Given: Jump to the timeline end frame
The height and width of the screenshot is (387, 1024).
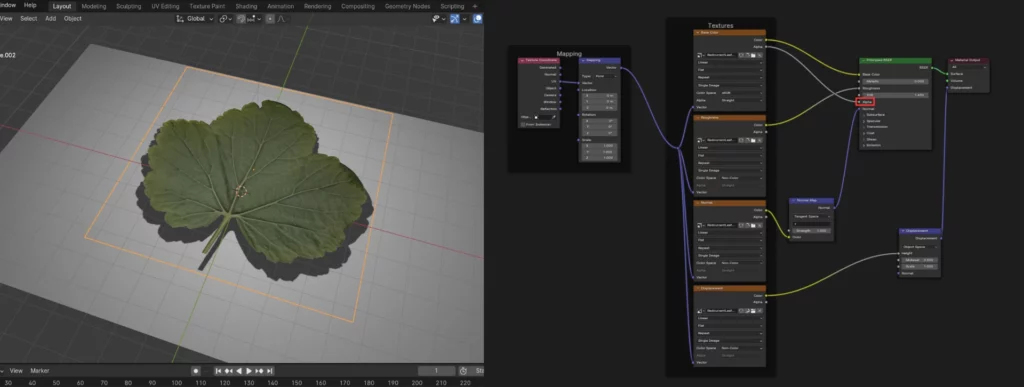Looking at the screenshot, I should click(269, 371).
